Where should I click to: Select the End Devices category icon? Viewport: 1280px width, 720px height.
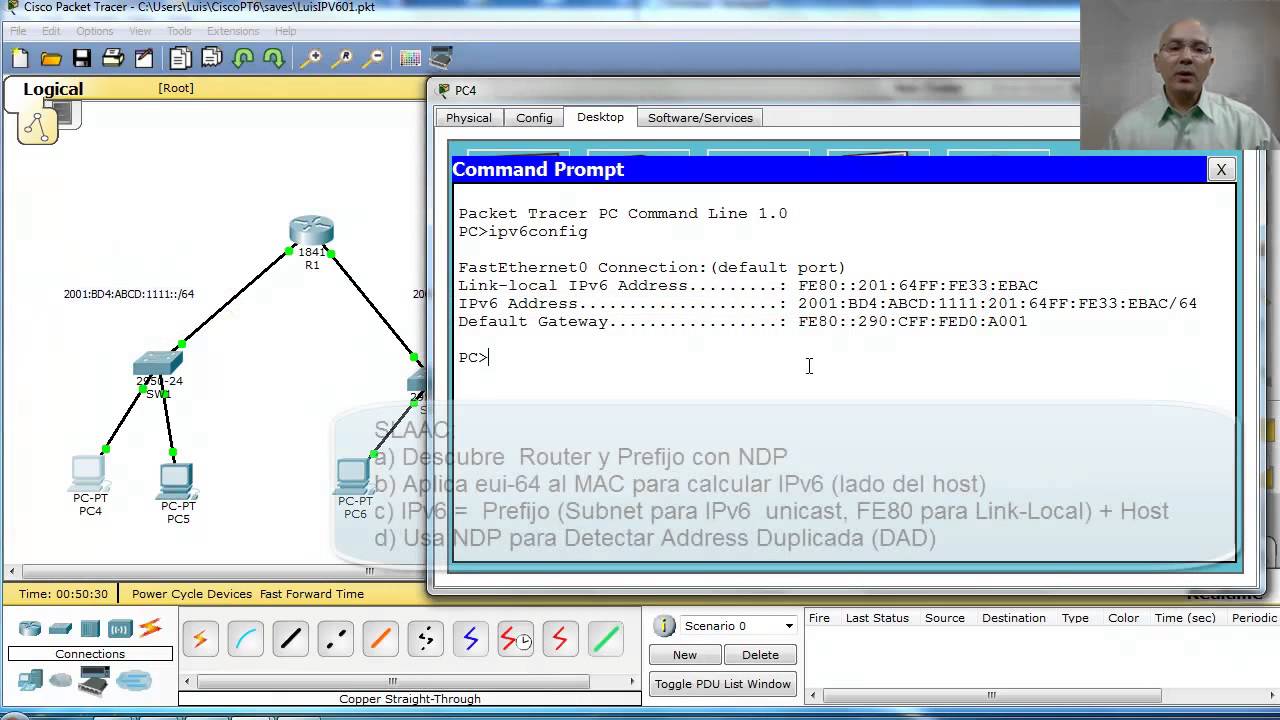30,681
